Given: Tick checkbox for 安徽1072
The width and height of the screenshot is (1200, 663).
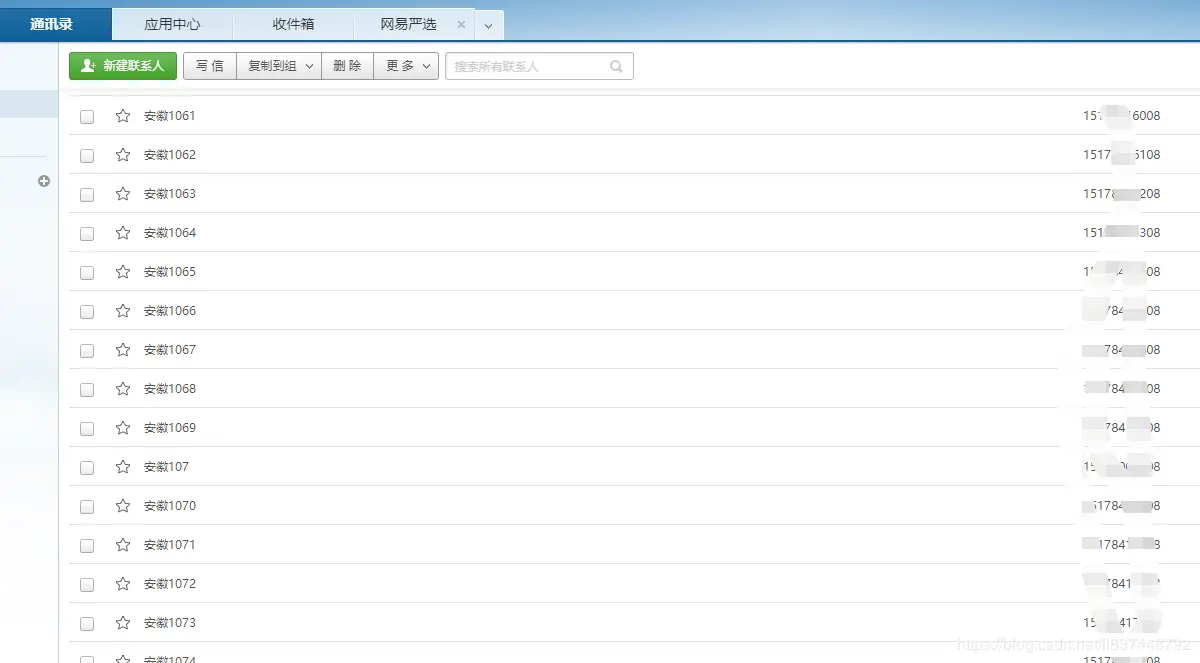Looking at the screenshot, I should [x=87, y=585].
